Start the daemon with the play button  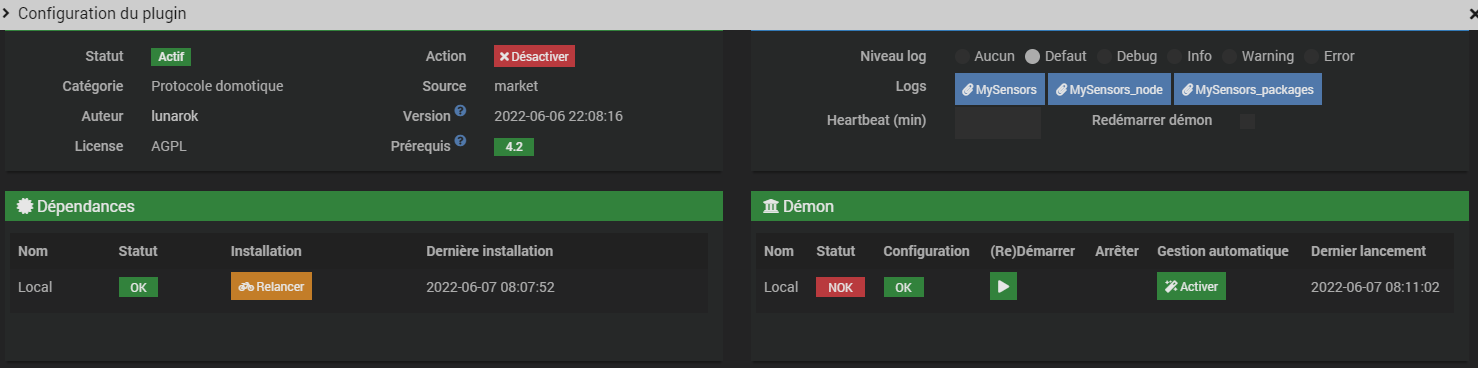click(x=1003, y=287)
